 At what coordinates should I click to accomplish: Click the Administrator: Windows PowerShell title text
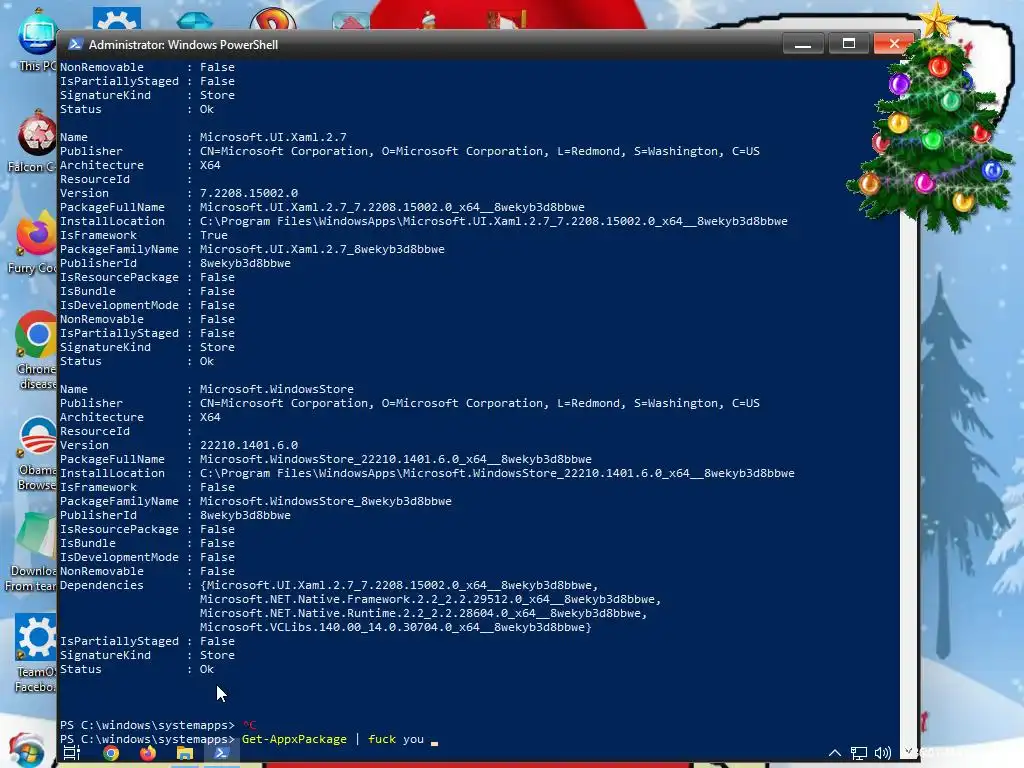(x=184, y=45)
